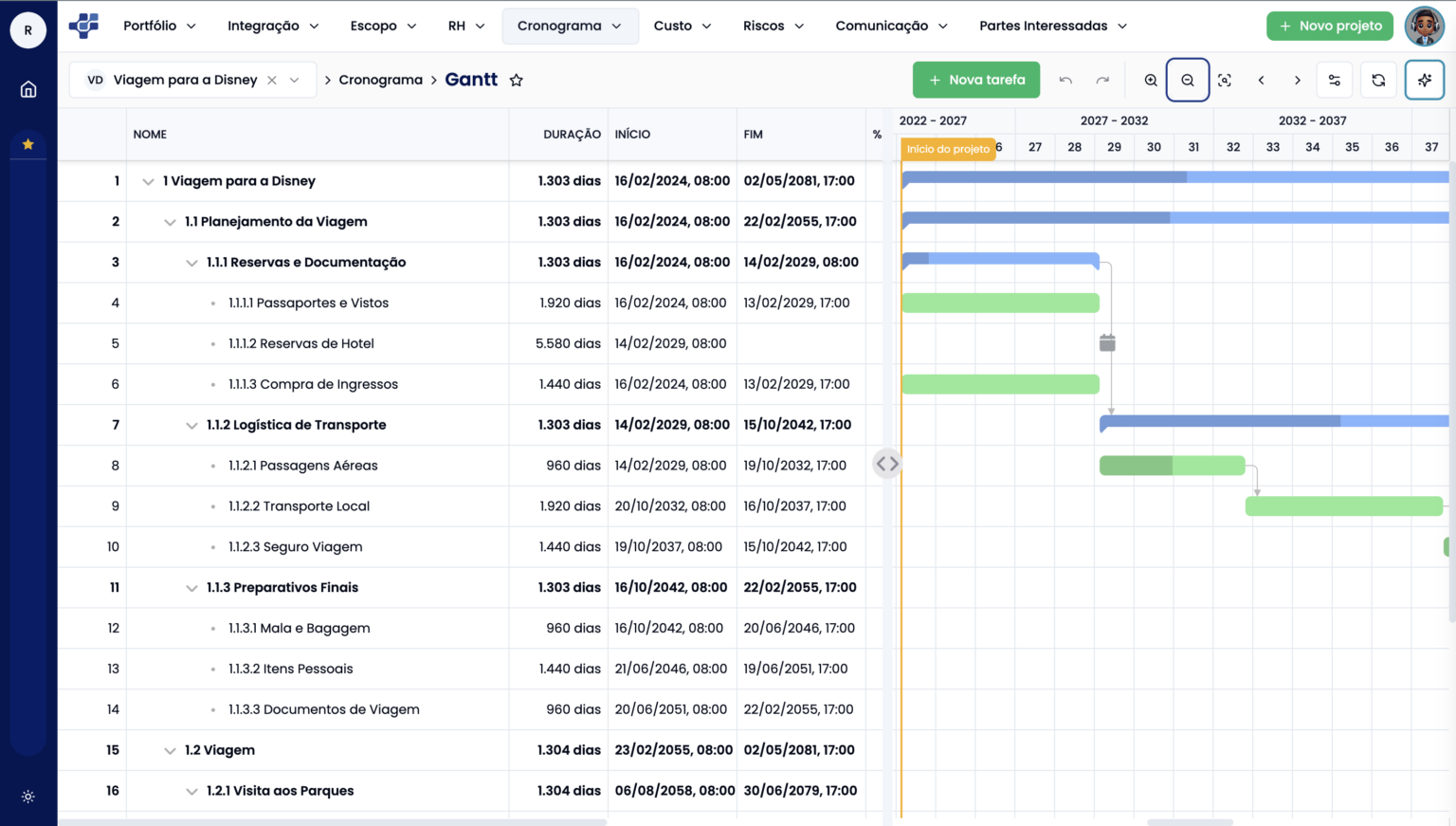The width and height of the screenshot is (1456, 826).
Task: Create a Nova tarefa
Action: [976, 80]
